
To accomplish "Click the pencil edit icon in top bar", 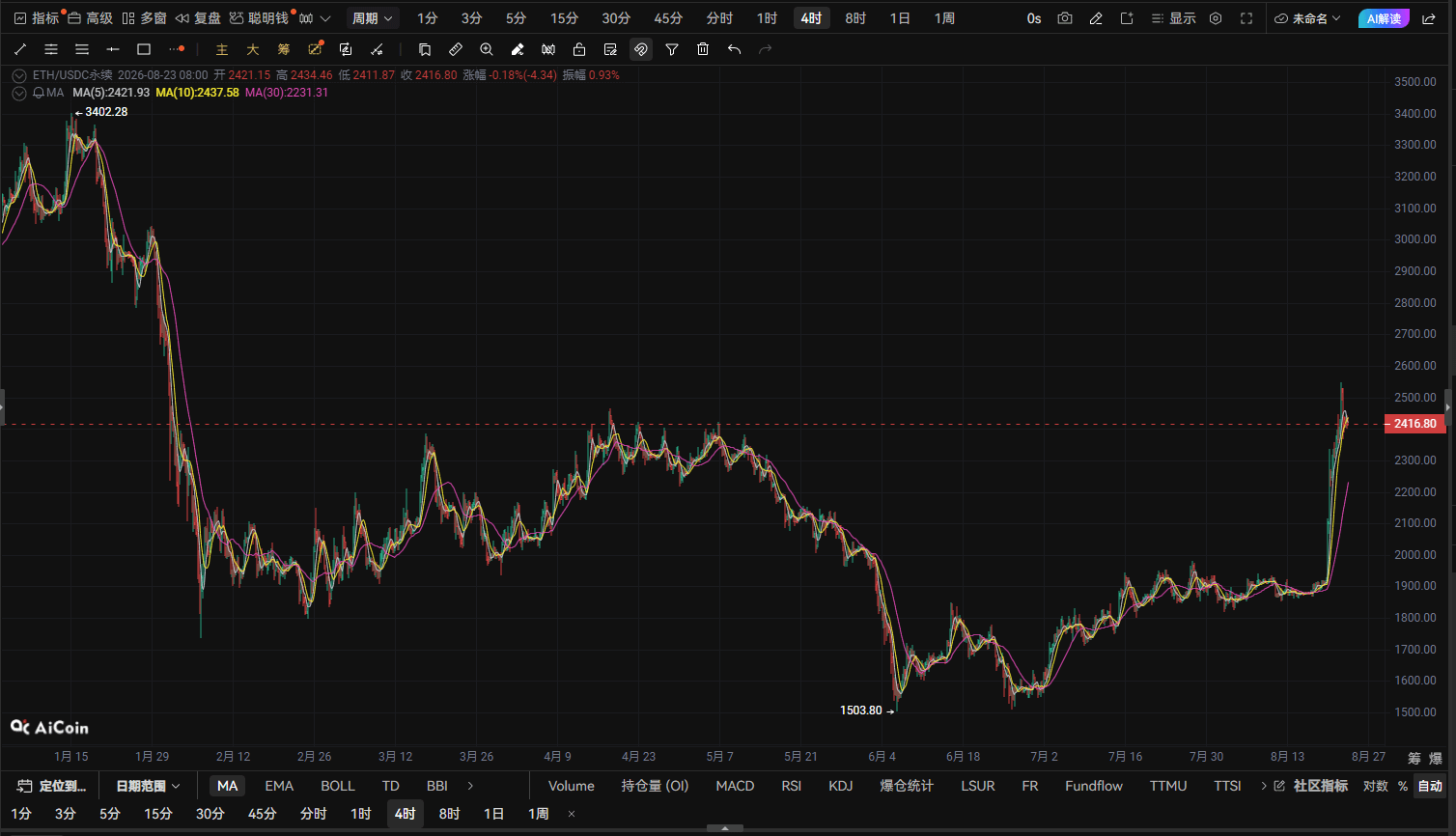I will (x=1096, y=18).
